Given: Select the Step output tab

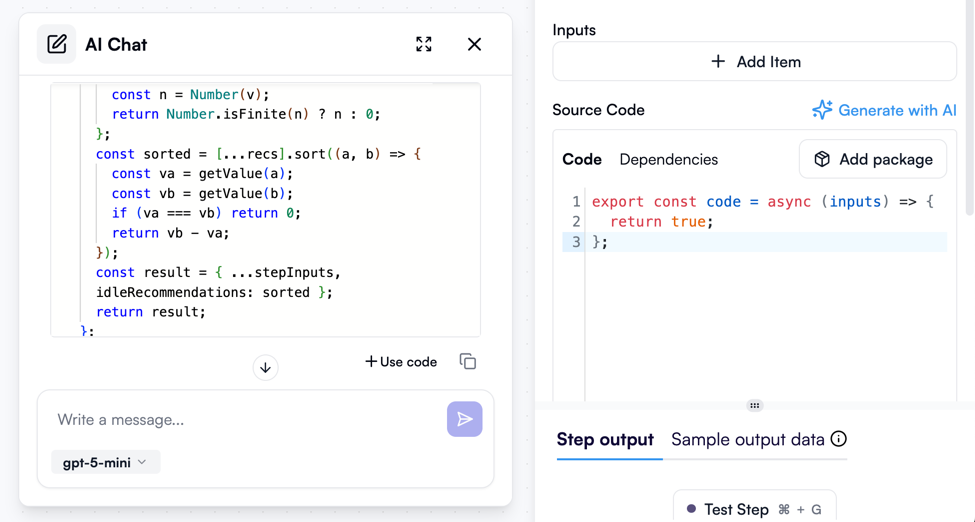Looking at the screenshot, I should click(x=605, y=439).
